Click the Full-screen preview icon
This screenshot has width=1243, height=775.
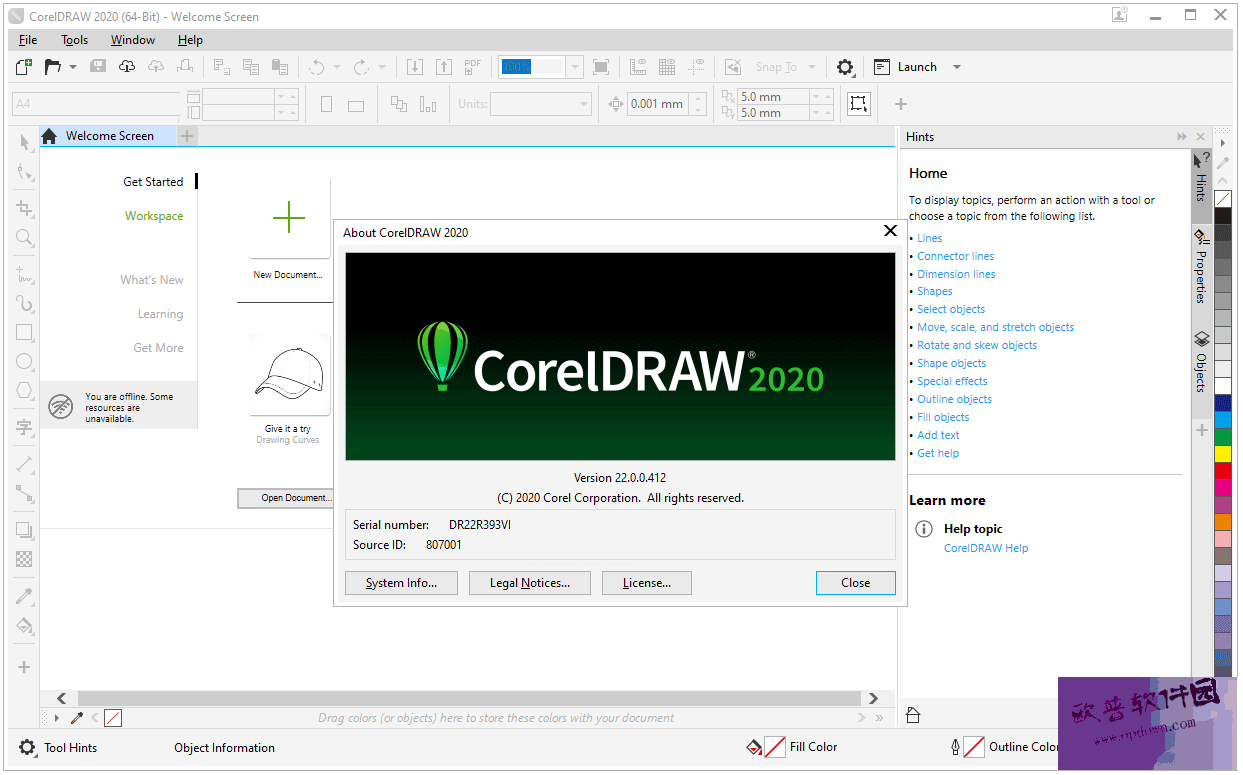click(x=601, y=67)
